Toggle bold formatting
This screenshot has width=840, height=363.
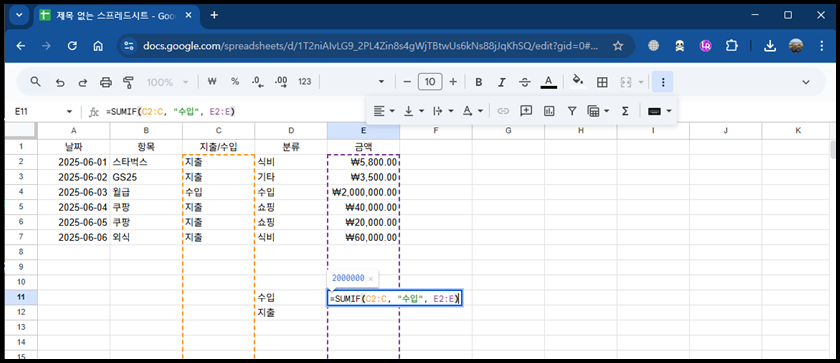(479, 82)
